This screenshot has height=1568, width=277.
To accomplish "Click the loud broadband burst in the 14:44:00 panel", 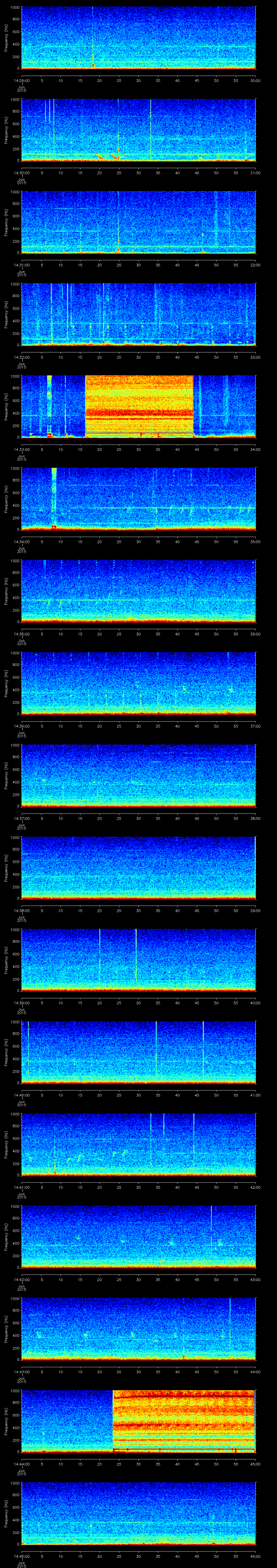I will tap(184, 1421).
